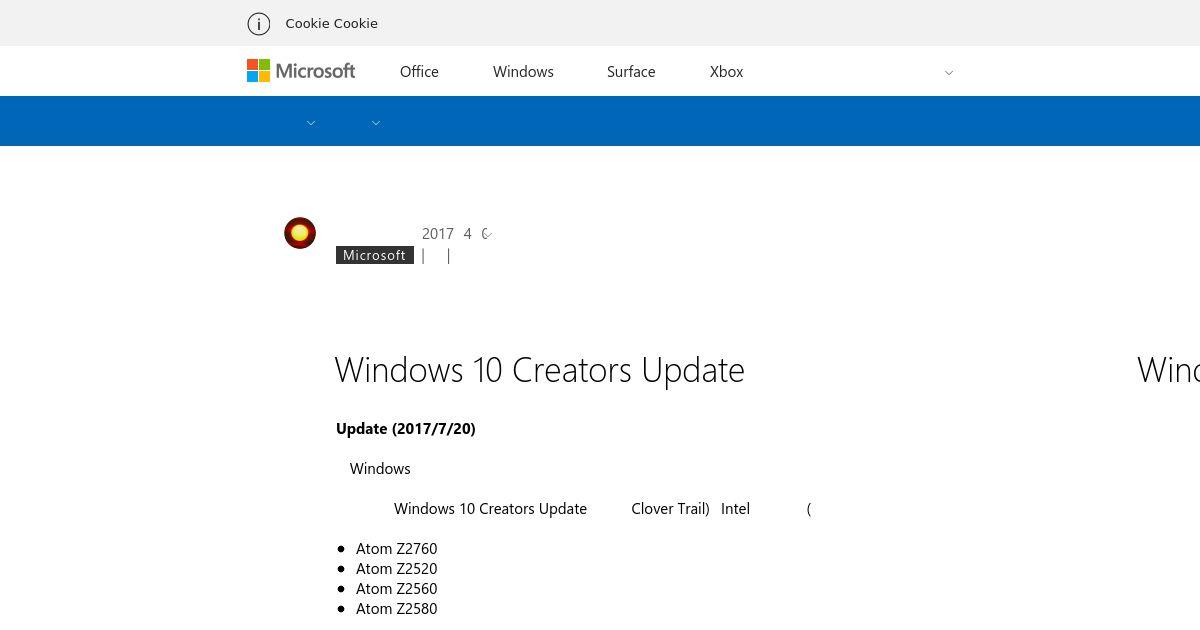Click the Atom Z2580 list item
1200x630 pixels.
coord(396,609)
